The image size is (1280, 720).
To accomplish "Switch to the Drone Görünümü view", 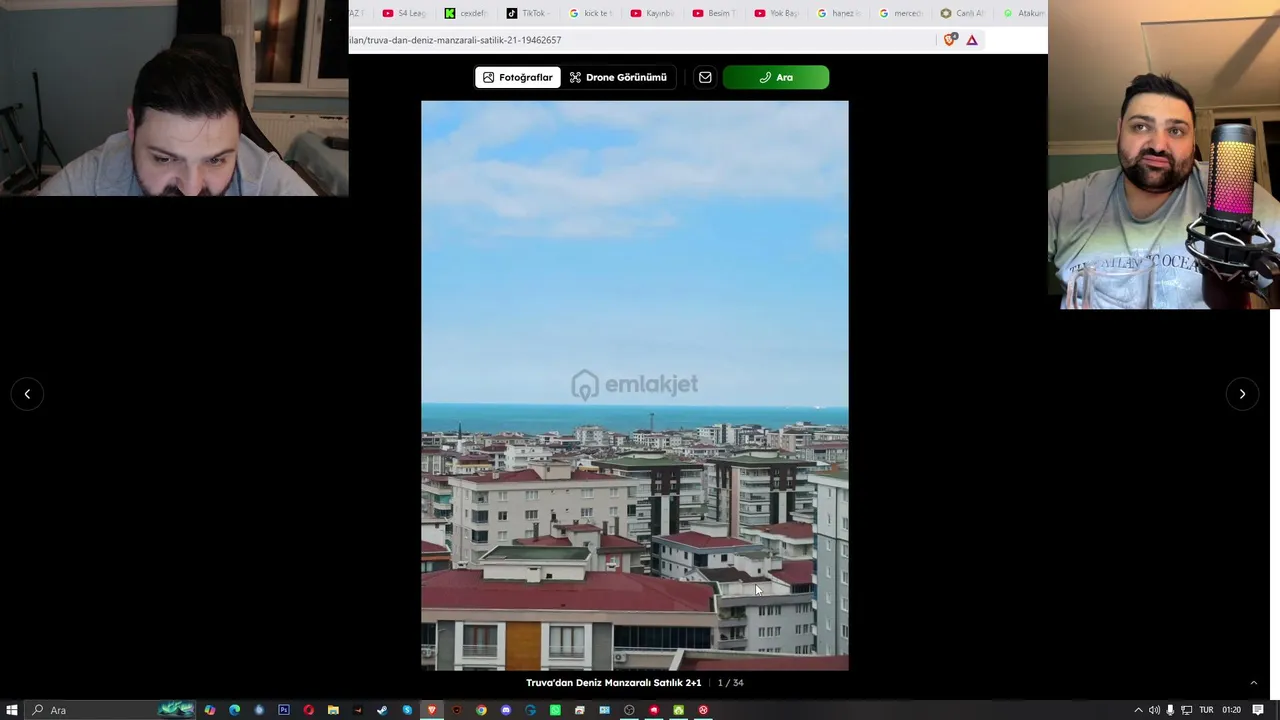I will click(618, 77).
